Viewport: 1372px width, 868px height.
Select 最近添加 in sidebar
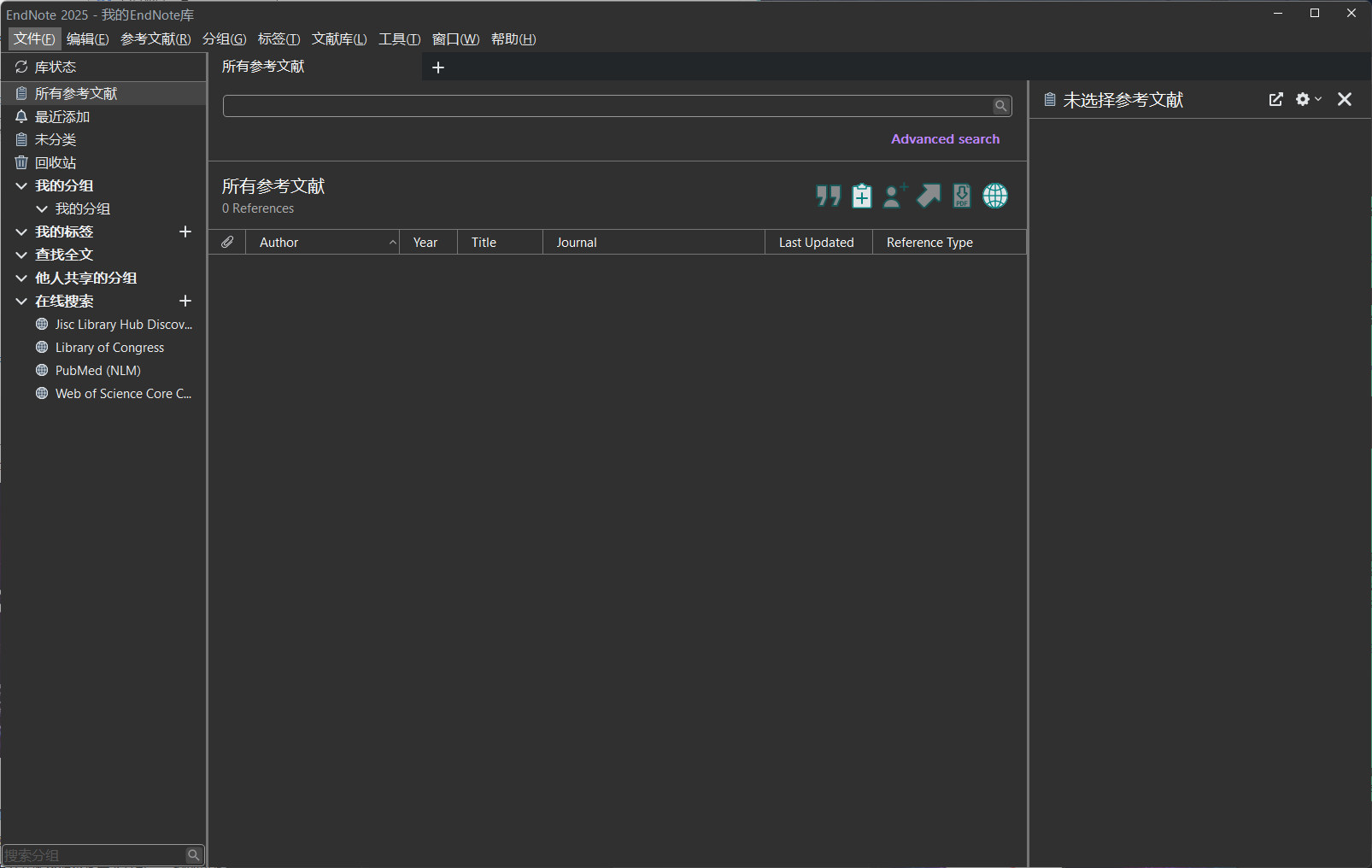103,116
